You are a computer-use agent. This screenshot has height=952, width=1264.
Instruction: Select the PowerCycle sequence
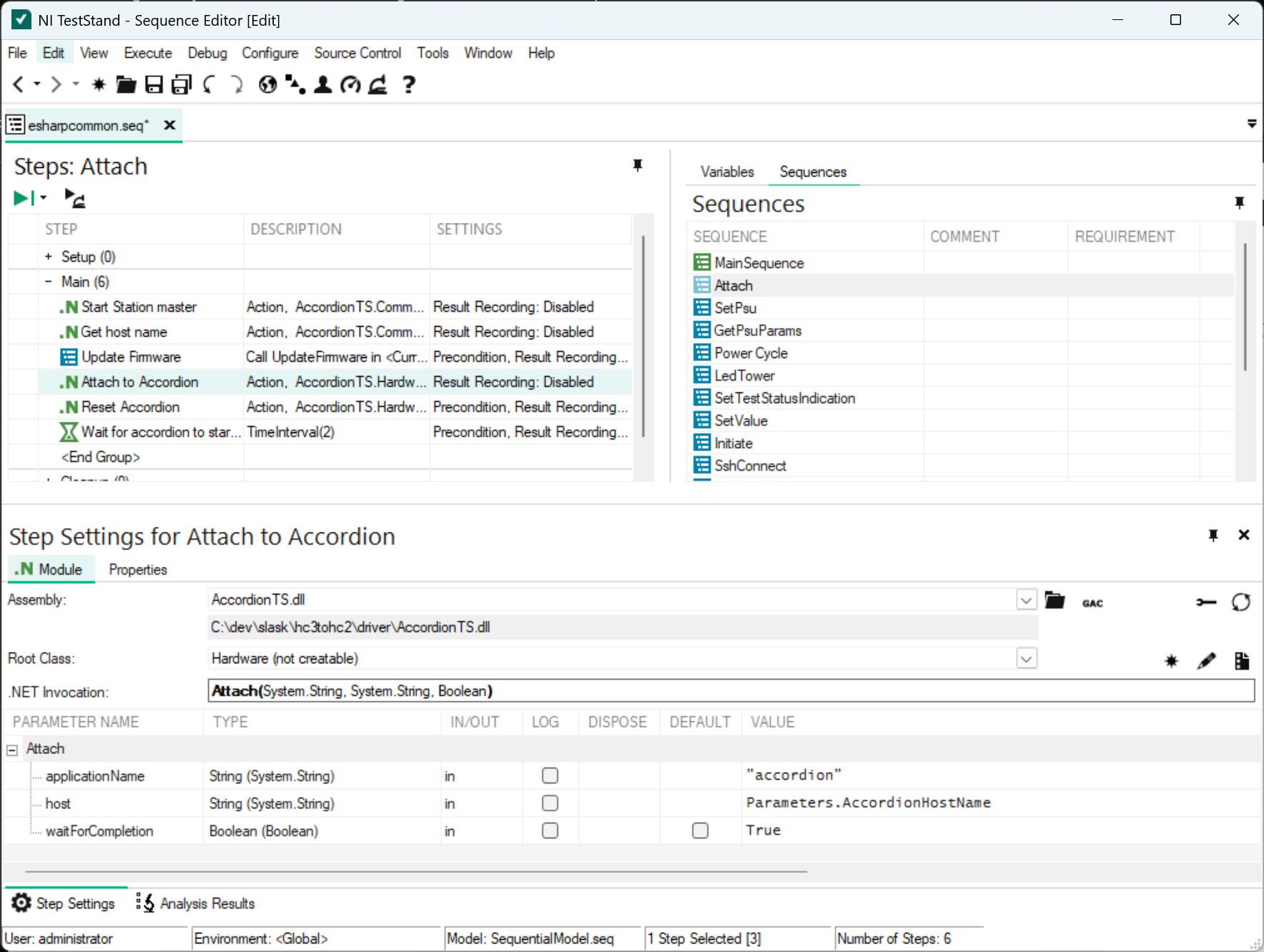pyautogui.click(x=751, y=353)
